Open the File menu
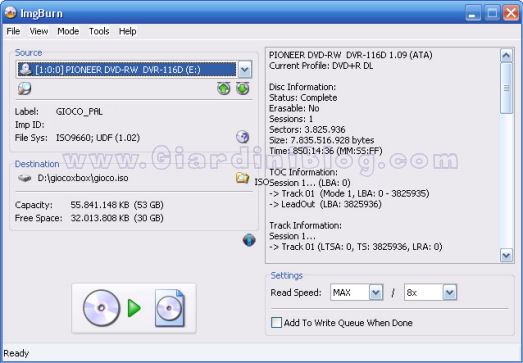The height and width of the screenshot is (363, 523). pos(13,31)
